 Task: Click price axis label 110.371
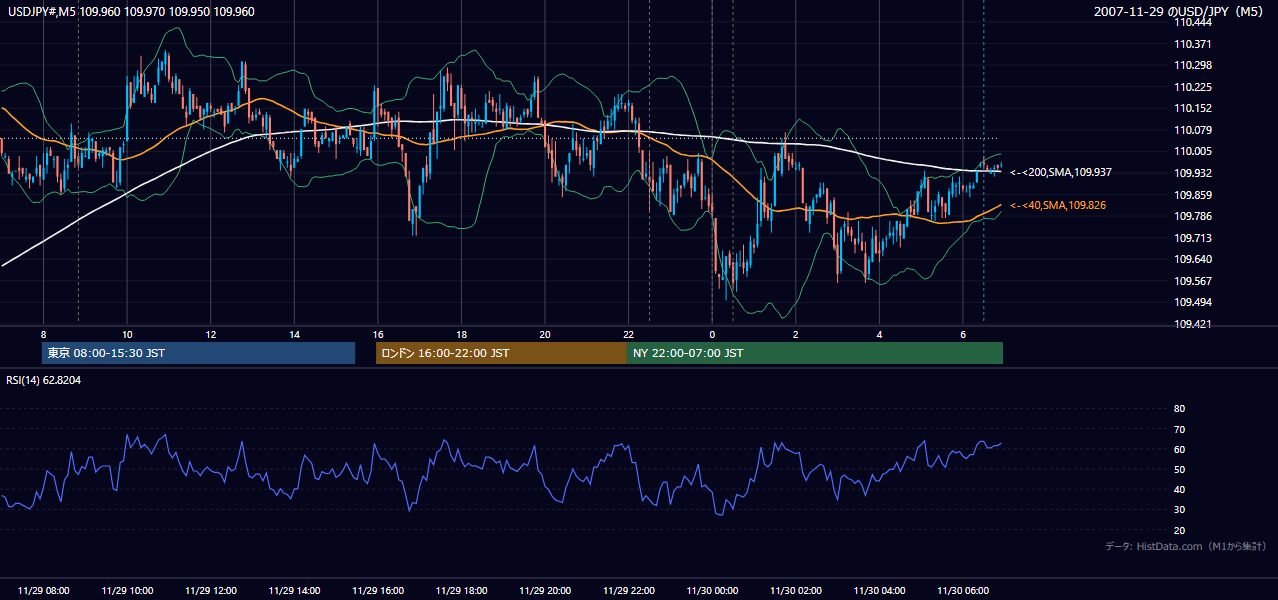[x=1193, y=44]
